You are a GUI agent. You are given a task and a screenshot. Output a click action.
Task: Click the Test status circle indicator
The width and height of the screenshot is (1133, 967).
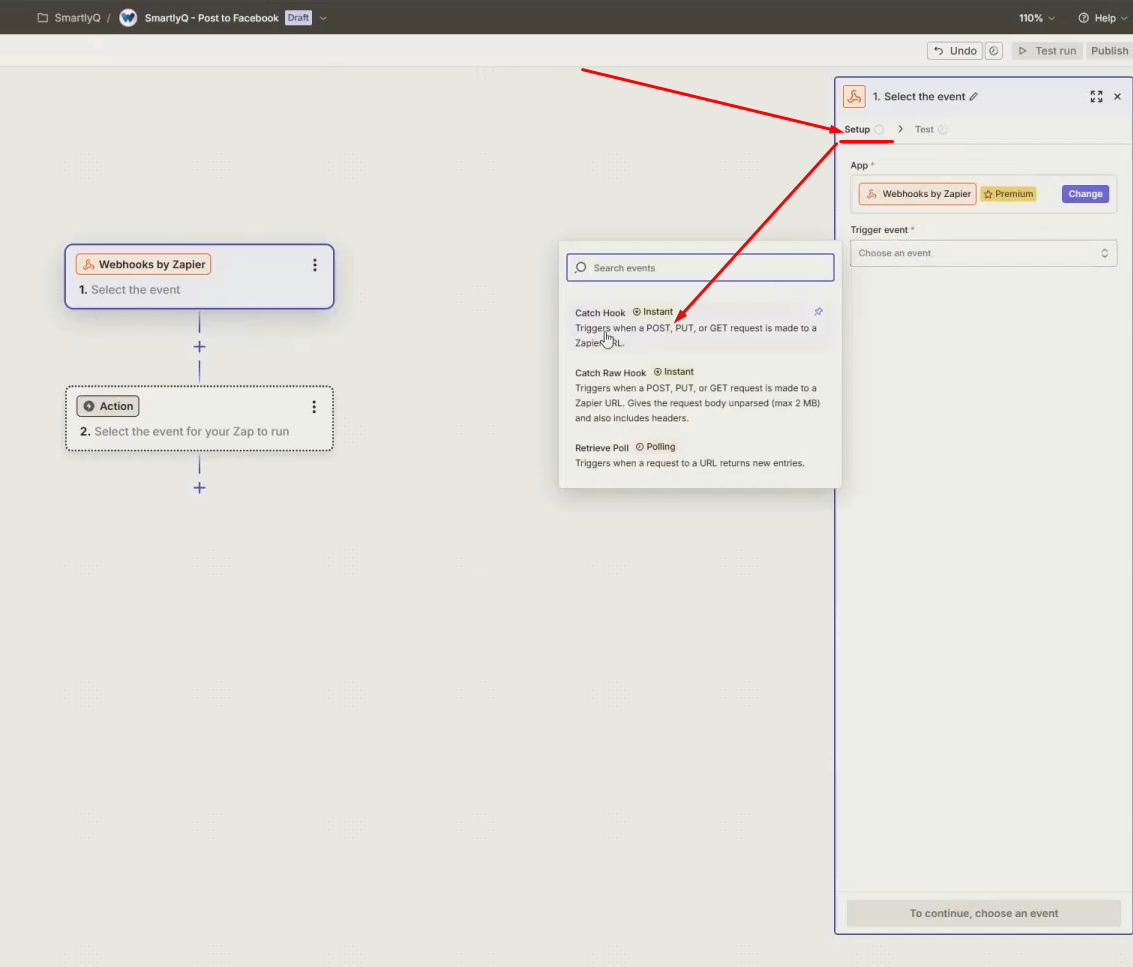(943, 129)
